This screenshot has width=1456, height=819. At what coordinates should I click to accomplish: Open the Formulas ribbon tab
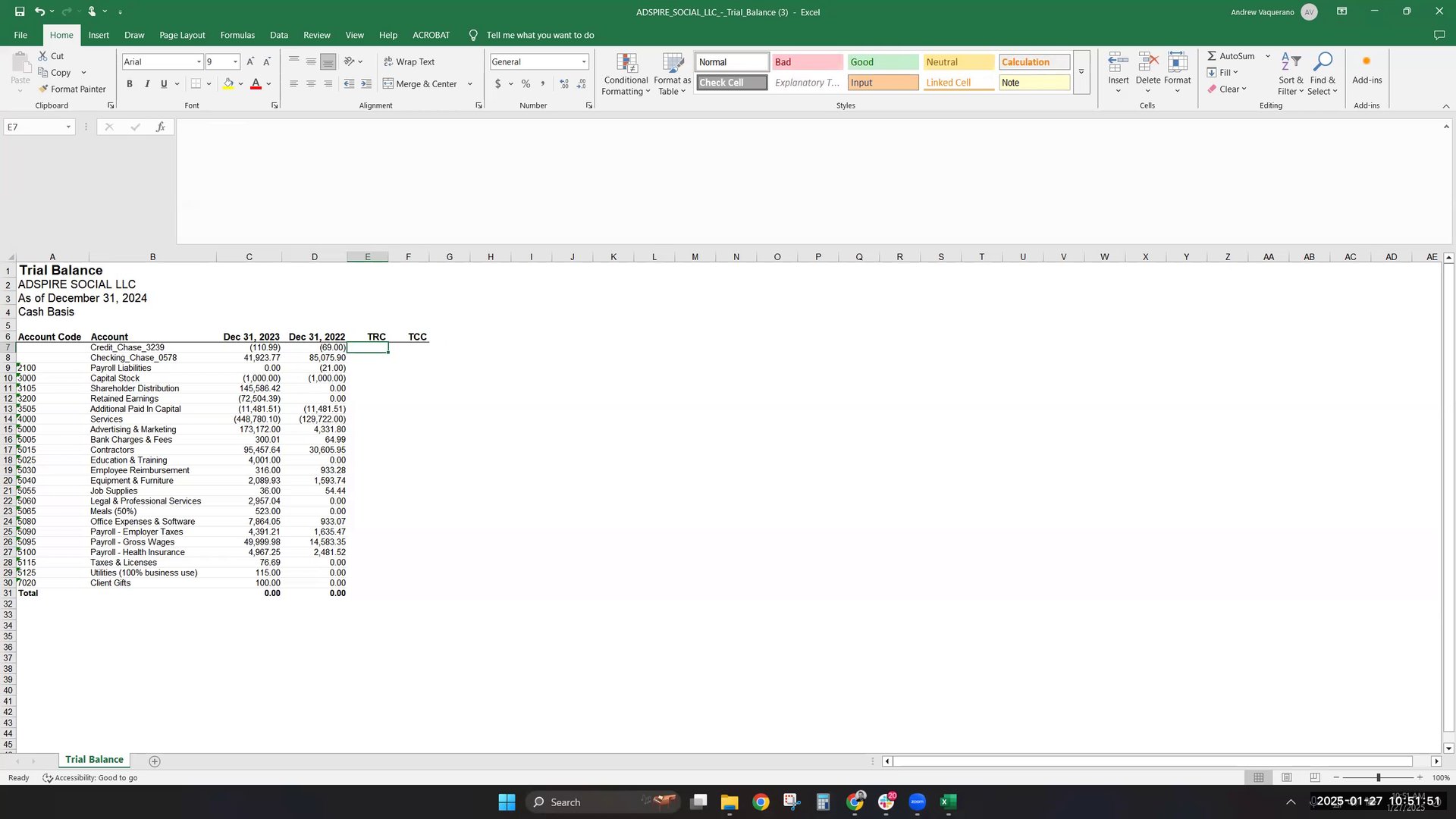pos(237,35)
